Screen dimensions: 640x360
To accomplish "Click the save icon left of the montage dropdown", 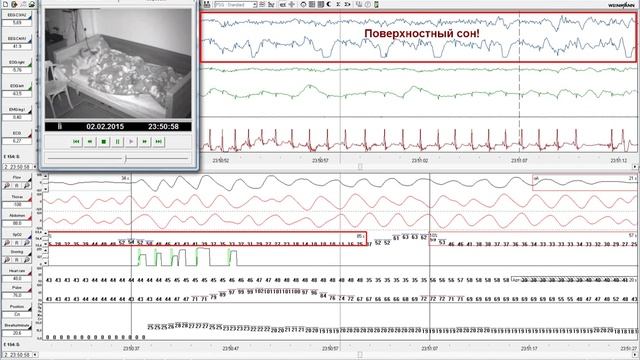I will [207, 4].
